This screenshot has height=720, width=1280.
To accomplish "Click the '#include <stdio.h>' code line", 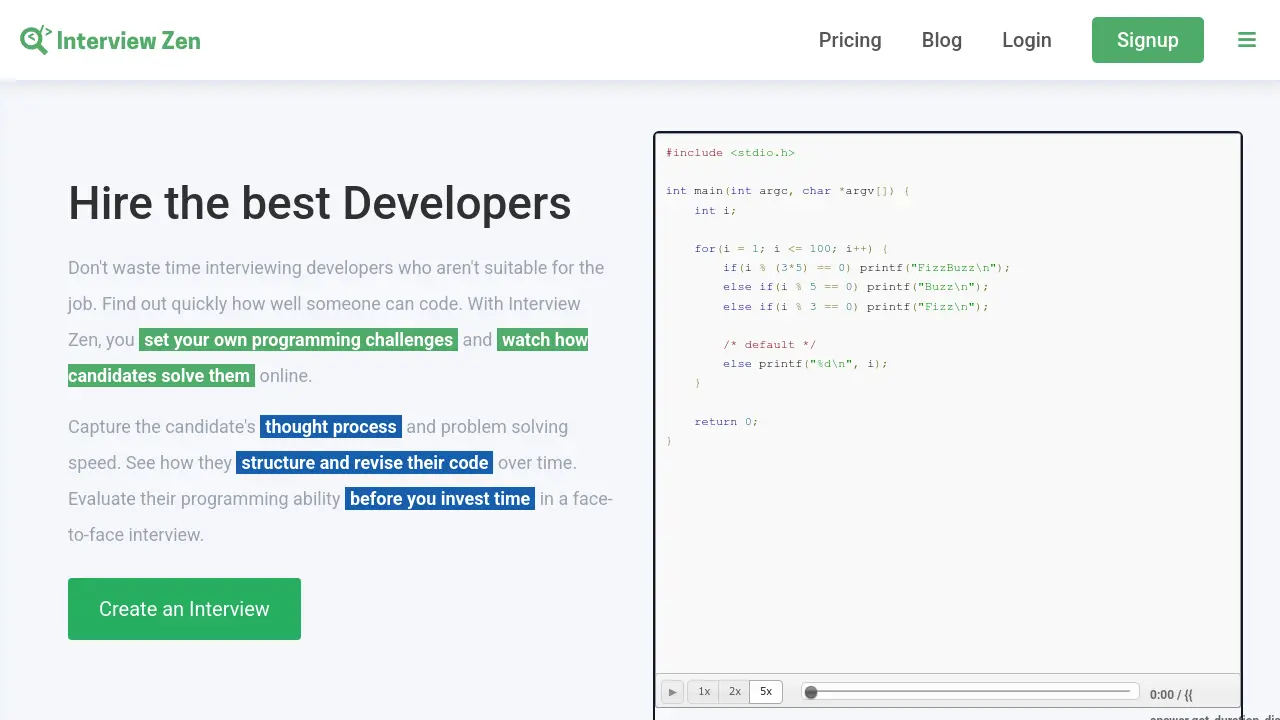I will point(730,153).
